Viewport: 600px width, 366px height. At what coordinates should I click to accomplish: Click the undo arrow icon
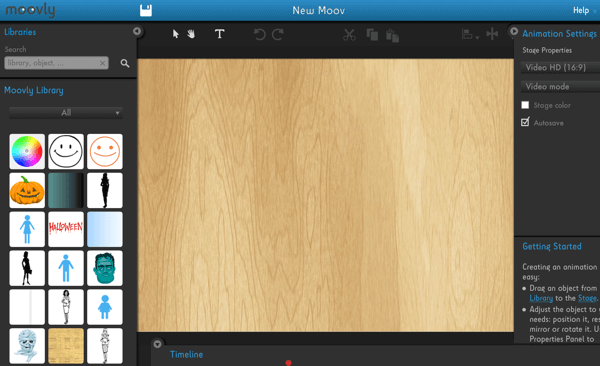pos(259,35)
